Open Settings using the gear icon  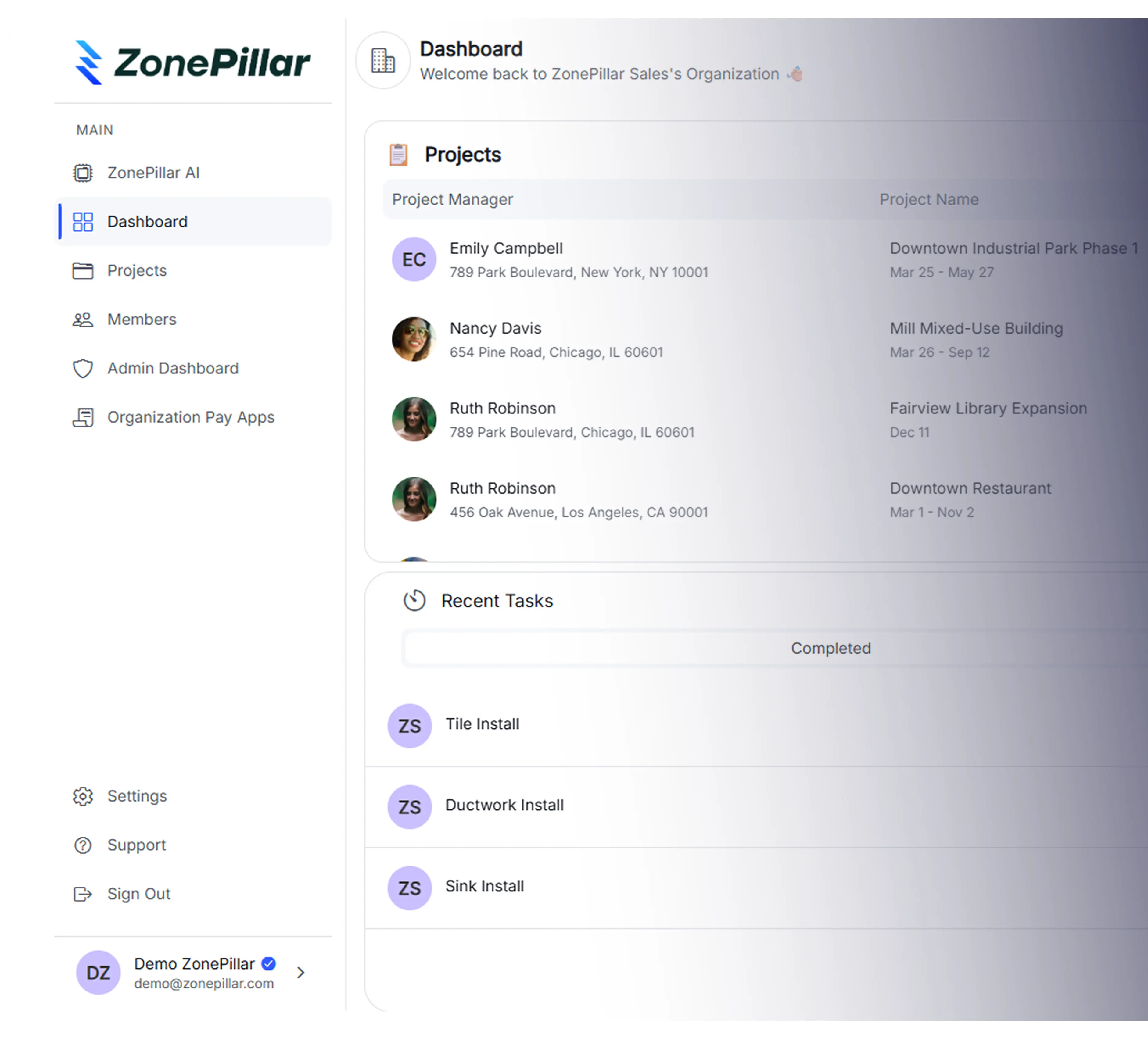coord(83,796)
